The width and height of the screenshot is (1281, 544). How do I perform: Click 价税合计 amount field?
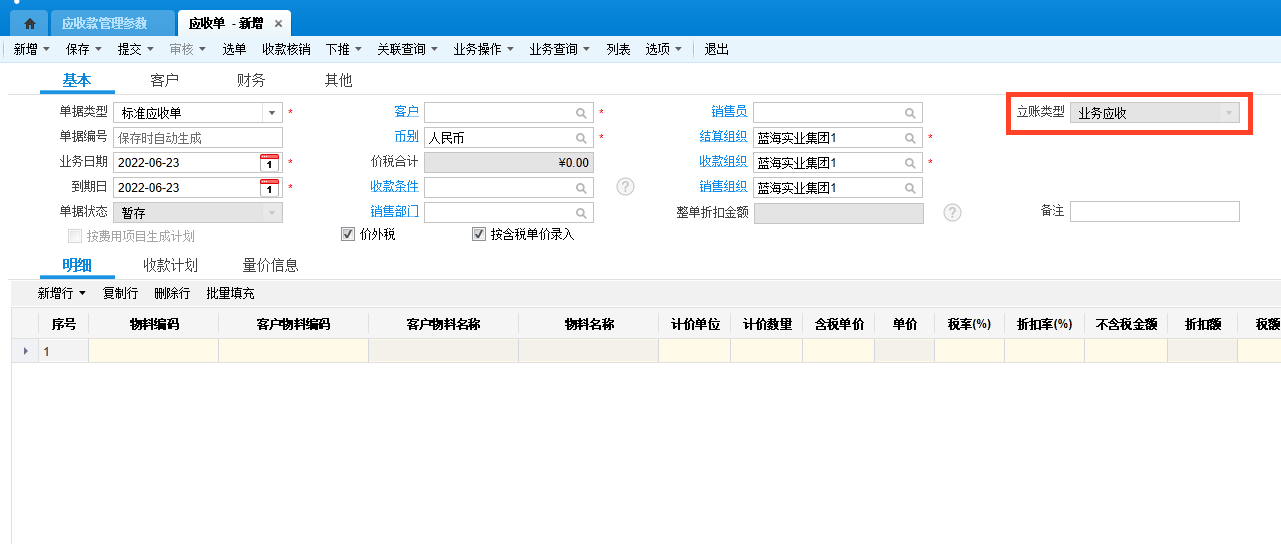point(509,162)
